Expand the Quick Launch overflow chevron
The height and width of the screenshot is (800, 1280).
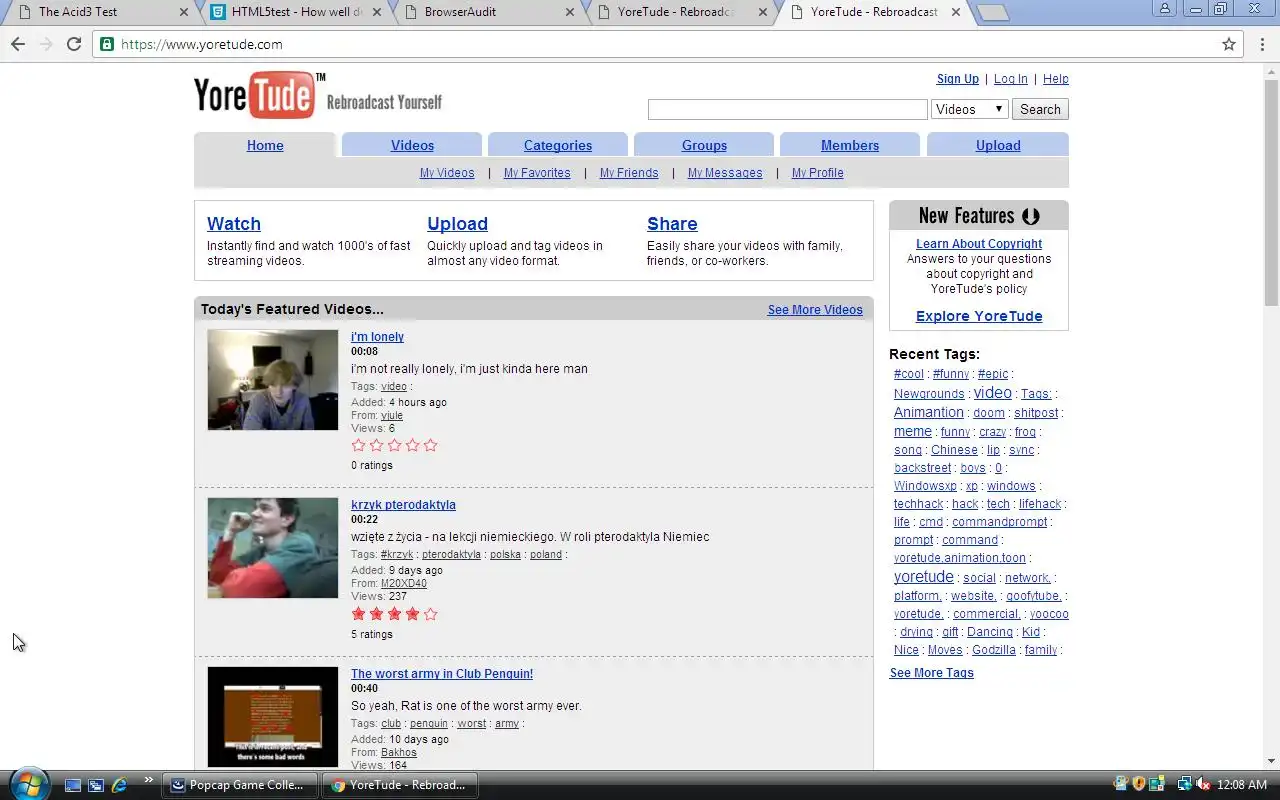[149, 780]
